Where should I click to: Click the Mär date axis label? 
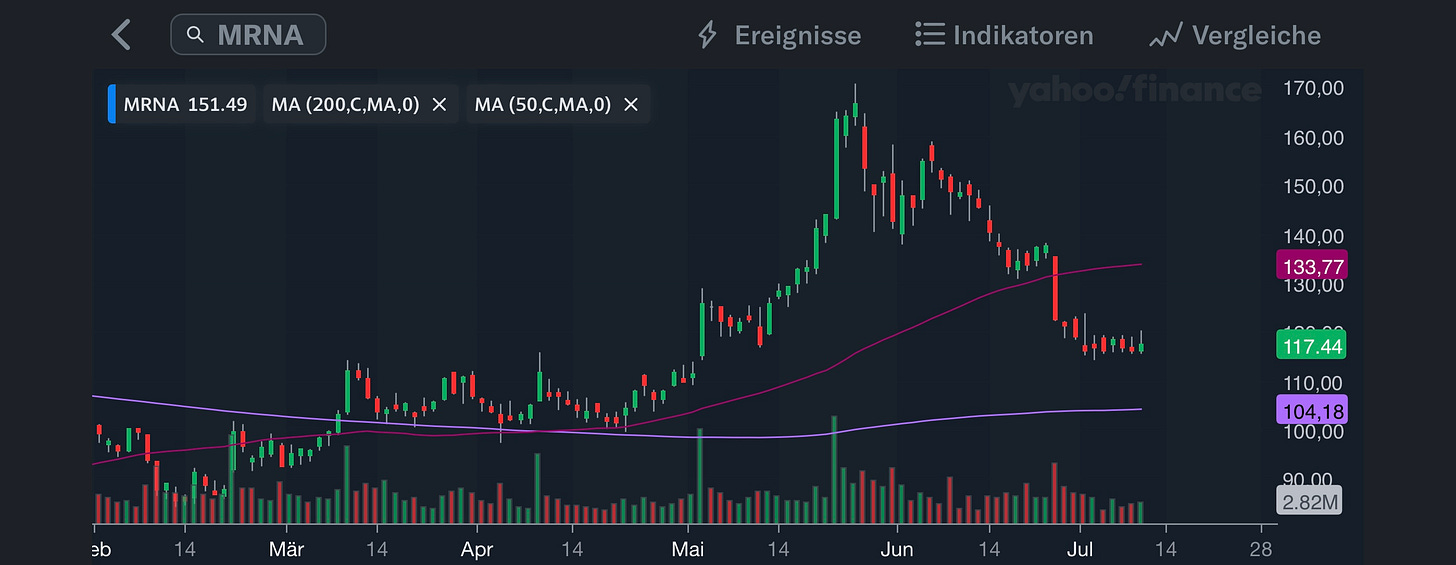[287, 549]
